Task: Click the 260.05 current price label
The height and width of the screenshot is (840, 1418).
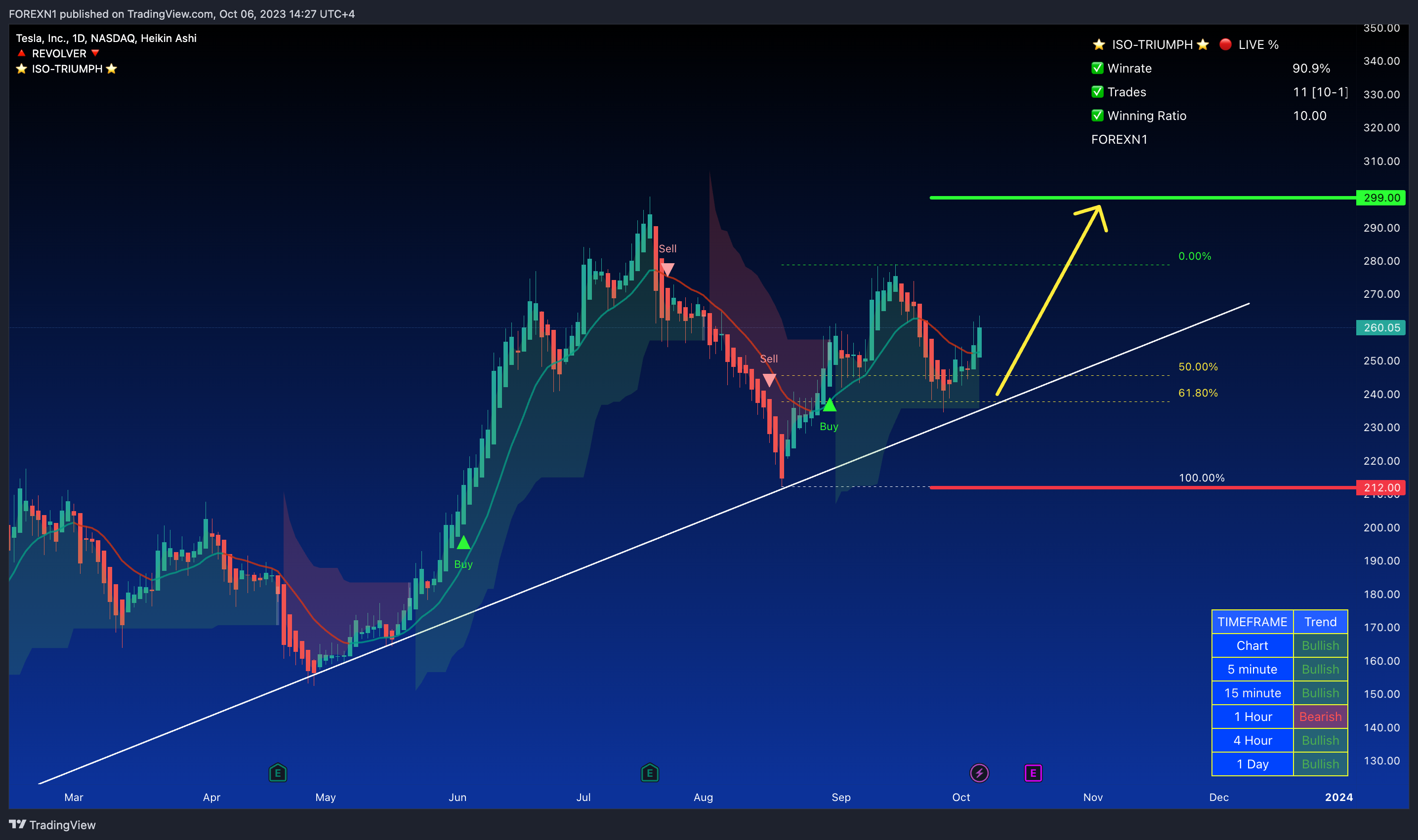Action: pos(1380,327)
